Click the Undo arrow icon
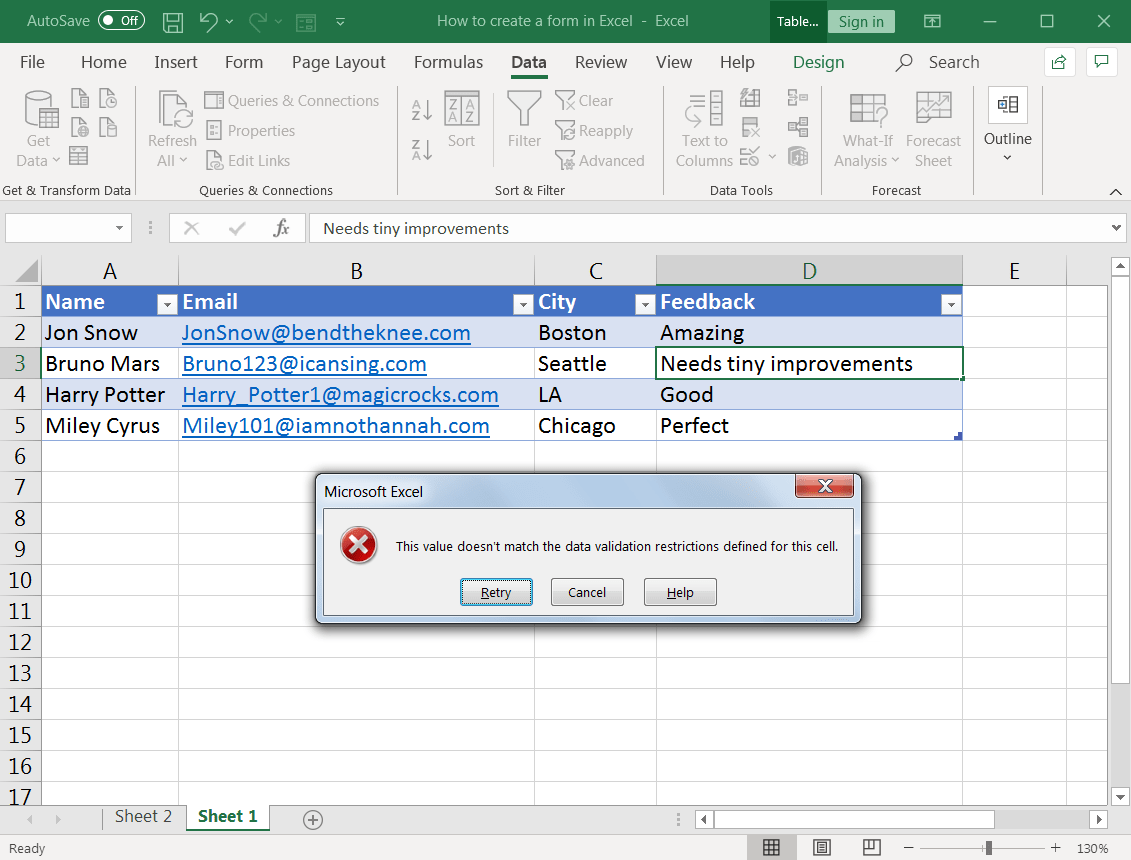This screenshot has width=1131, height=860. click(208, 21)
